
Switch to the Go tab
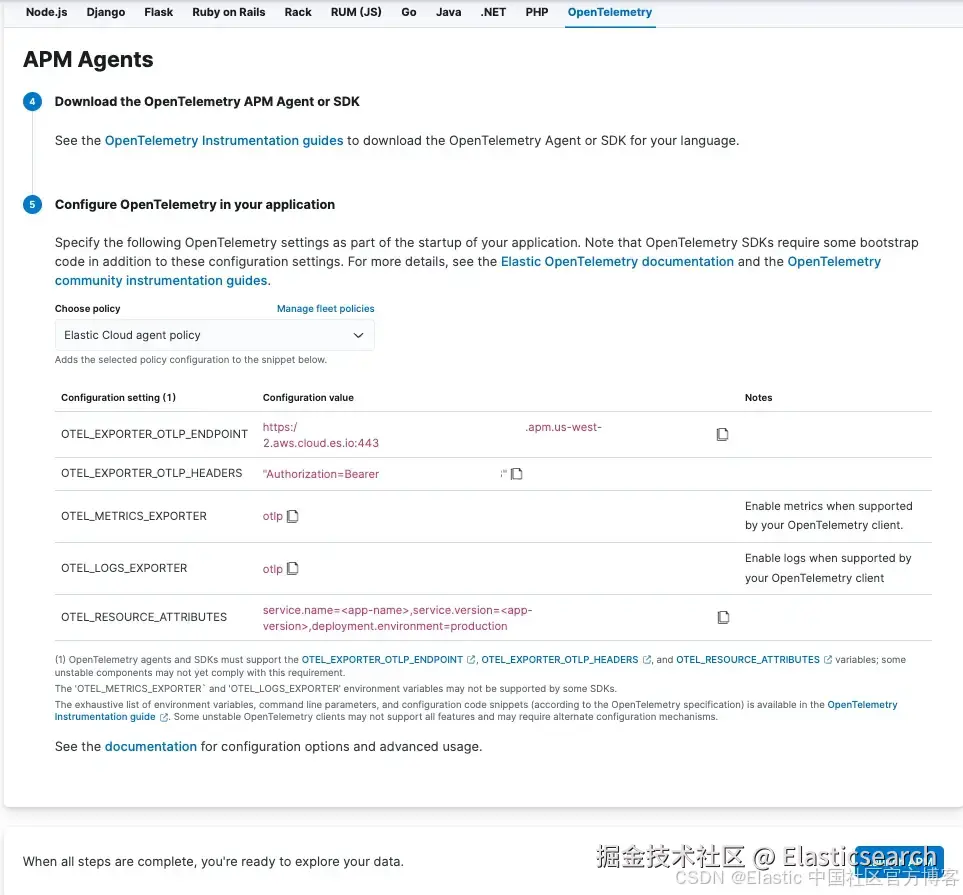(409, 12)
